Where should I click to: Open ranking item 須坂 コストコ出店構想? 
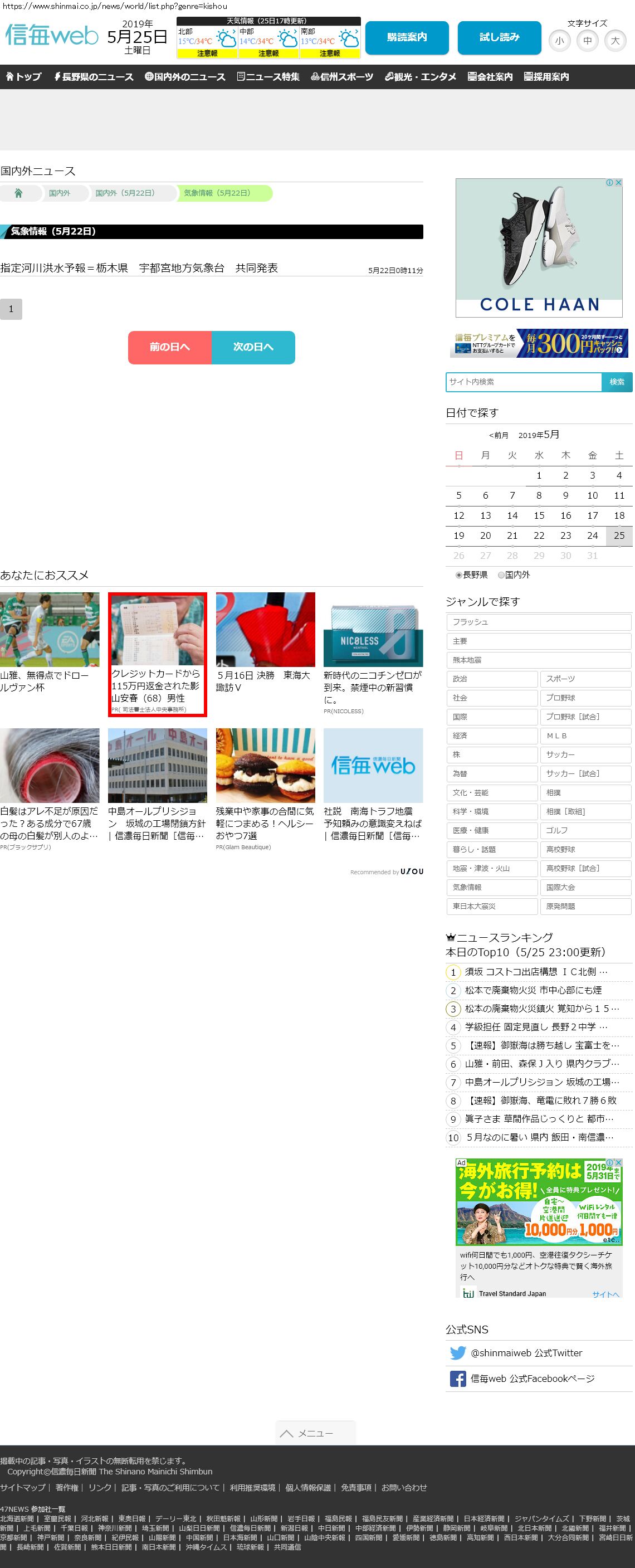pyautogui.click(x=536, y=972)
